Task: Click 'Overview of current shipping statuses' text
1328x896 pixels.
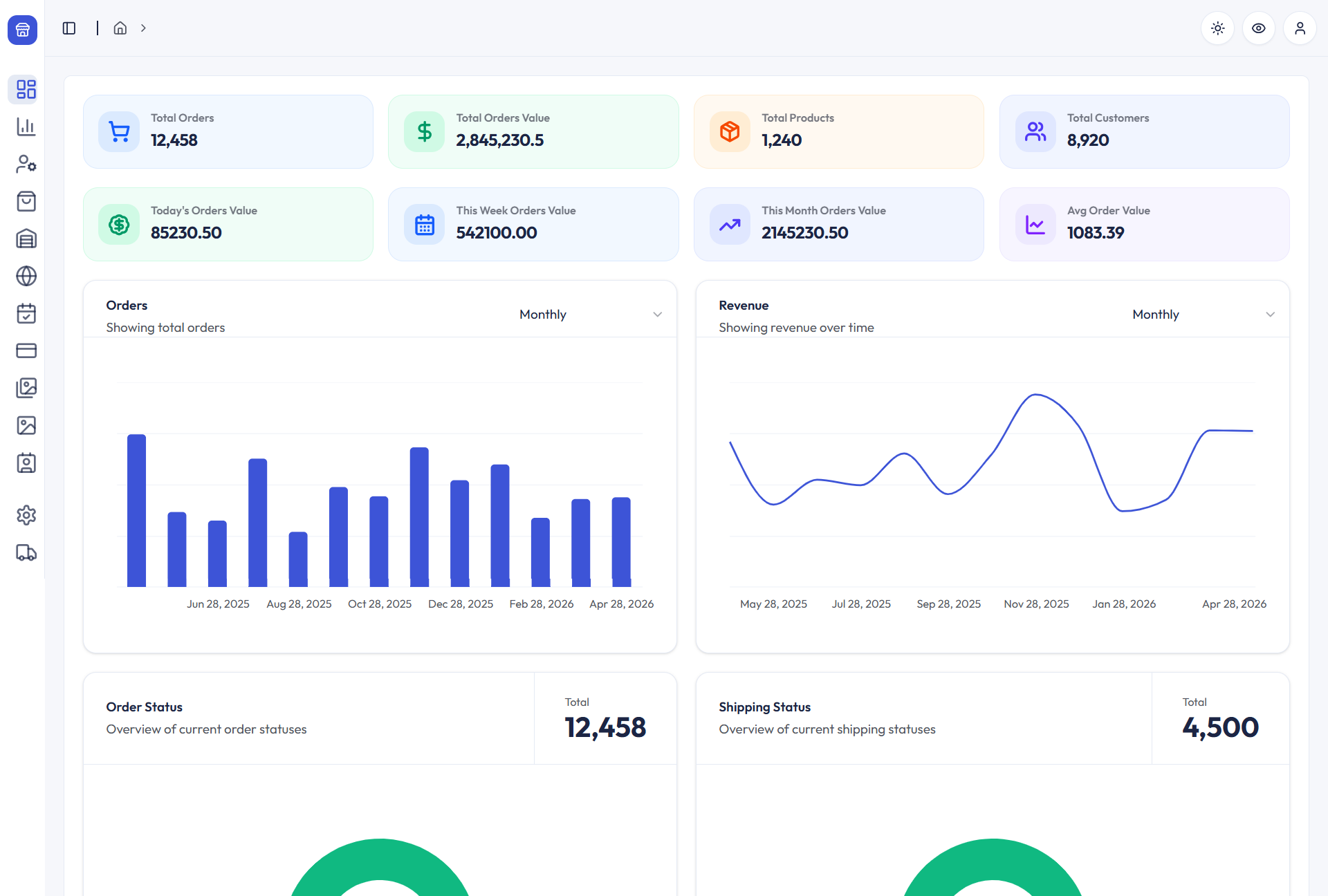Action: point(827,729)
